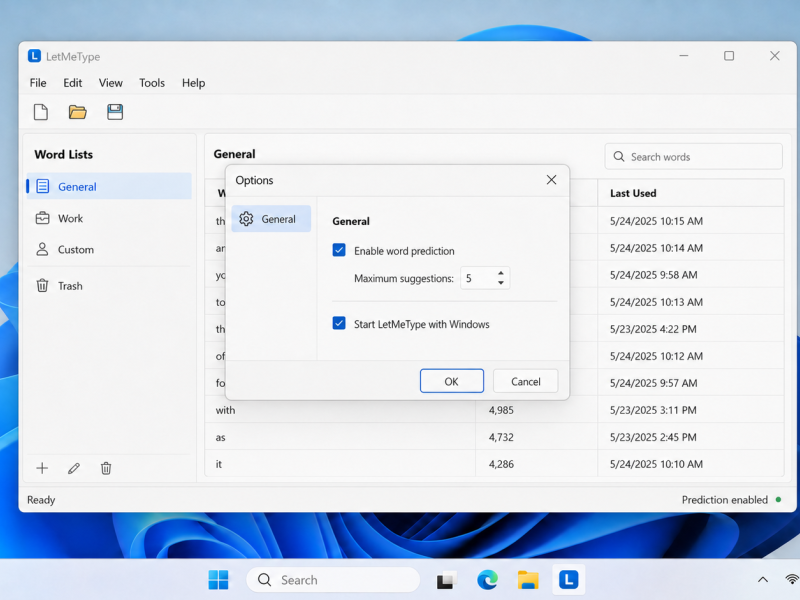This screenshot has width=800, height=600.
Task: Select the 'it' word row
Action: click(x=494, y=464)
